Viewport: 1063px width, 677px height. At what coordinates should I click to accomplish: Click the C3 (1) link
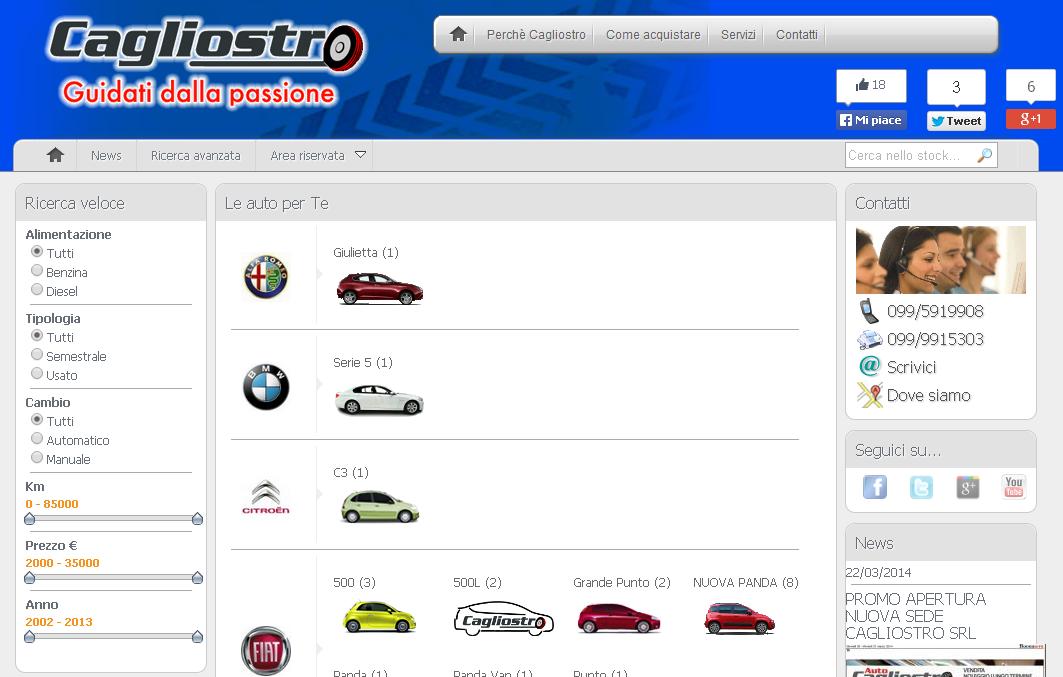(x=350, y=472)
